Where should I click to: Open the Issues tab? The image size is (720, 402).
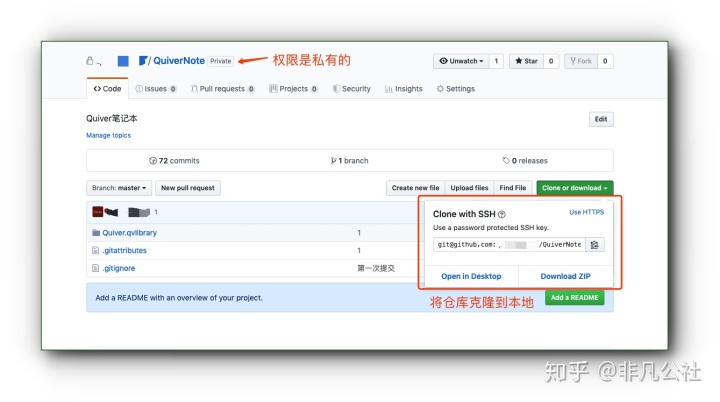point(156,89)
